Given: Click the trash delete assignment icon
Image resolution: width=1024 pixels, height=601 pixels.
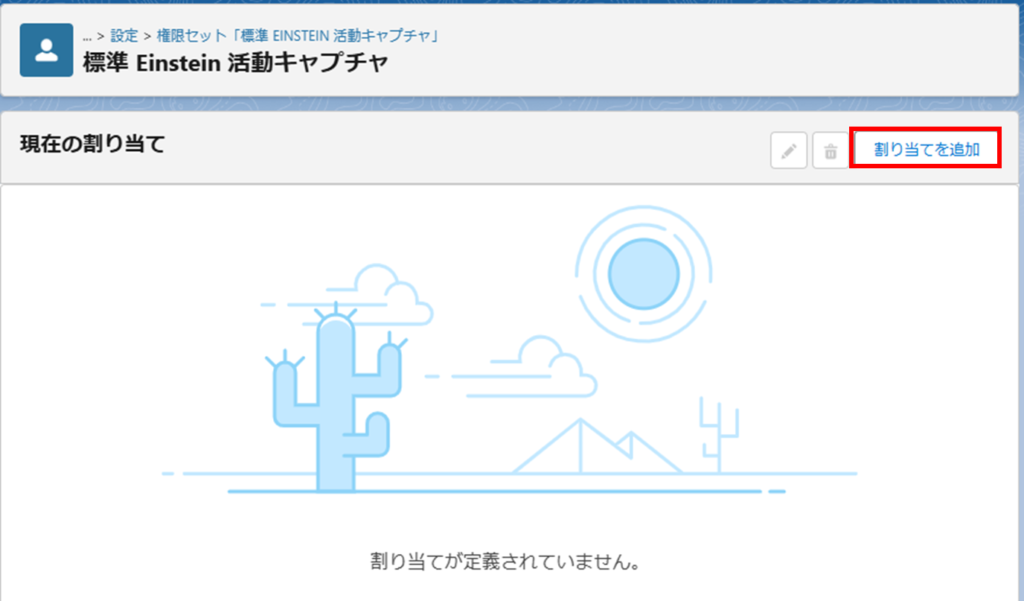Looking at the screenshot, I should [x=830, y=151].
